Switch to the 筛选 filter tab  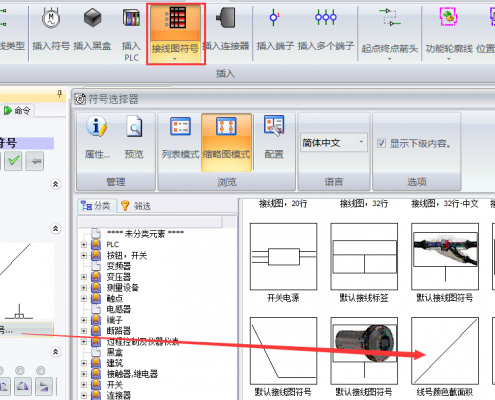tap(136, 206)
